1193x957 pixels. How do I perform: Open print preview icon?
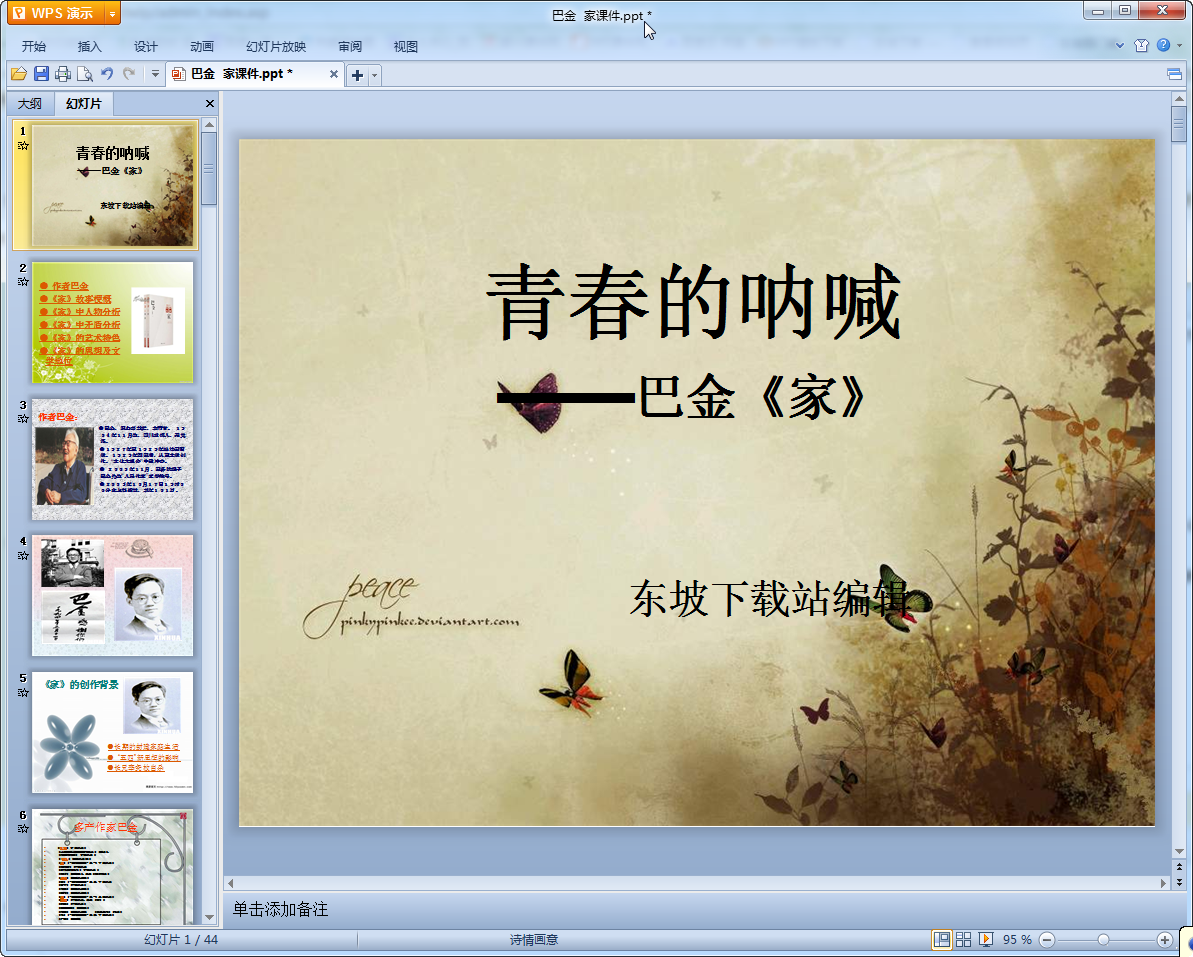coord(84,74)
